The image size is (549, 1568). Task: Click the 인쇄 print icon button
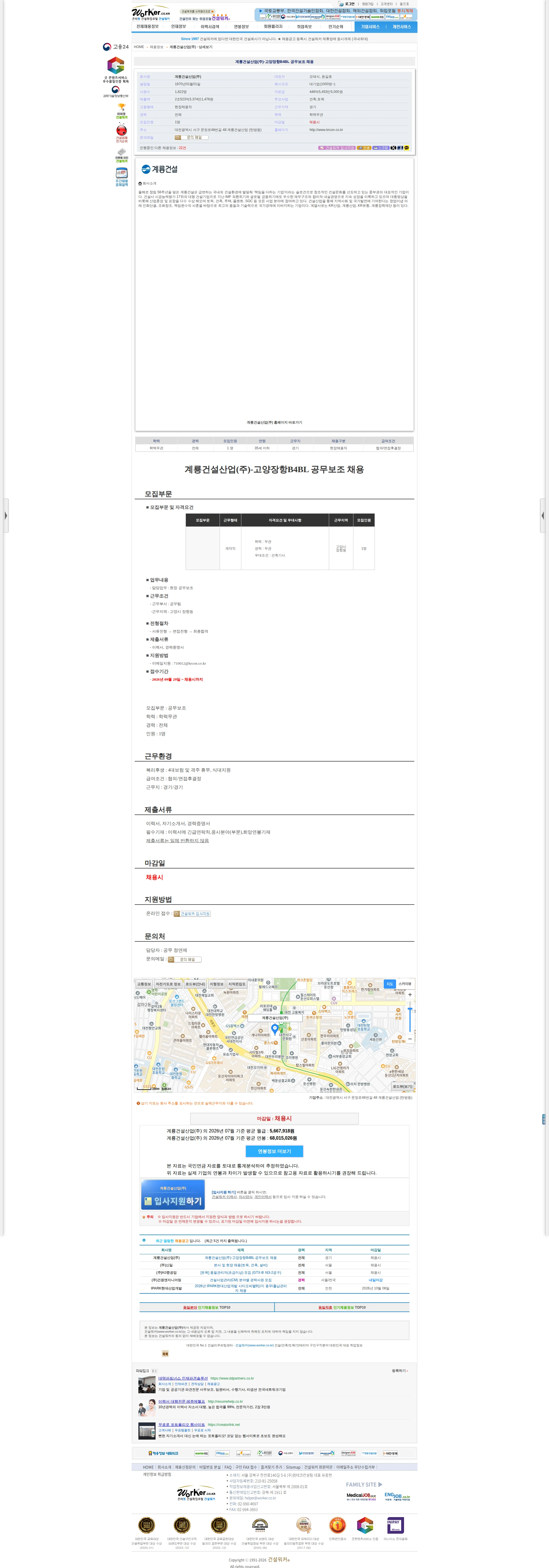[x=364, y=148]
